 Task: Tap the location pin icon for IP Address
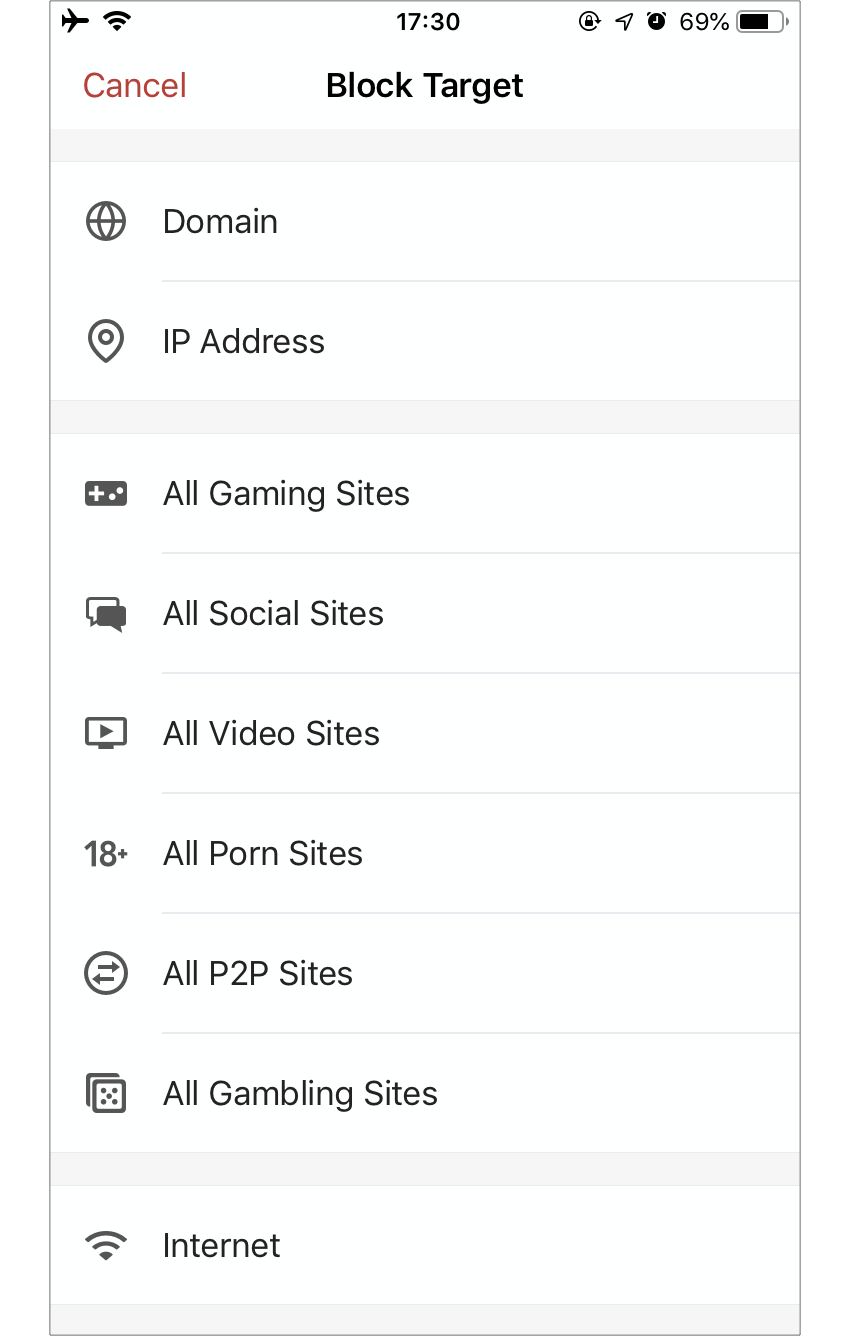click(x=106, y=342)
